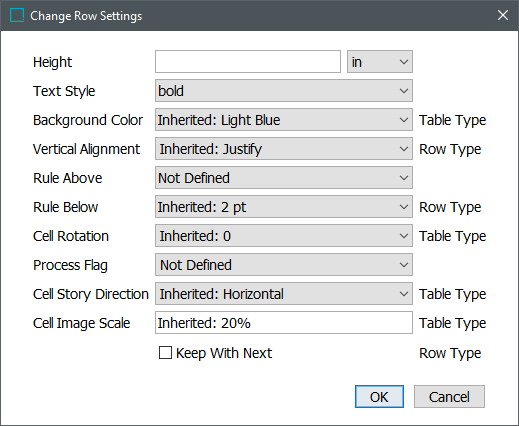
Task: Close the Change Row Settings dialog
Action: pyautogui.click(x=503, y=15)
